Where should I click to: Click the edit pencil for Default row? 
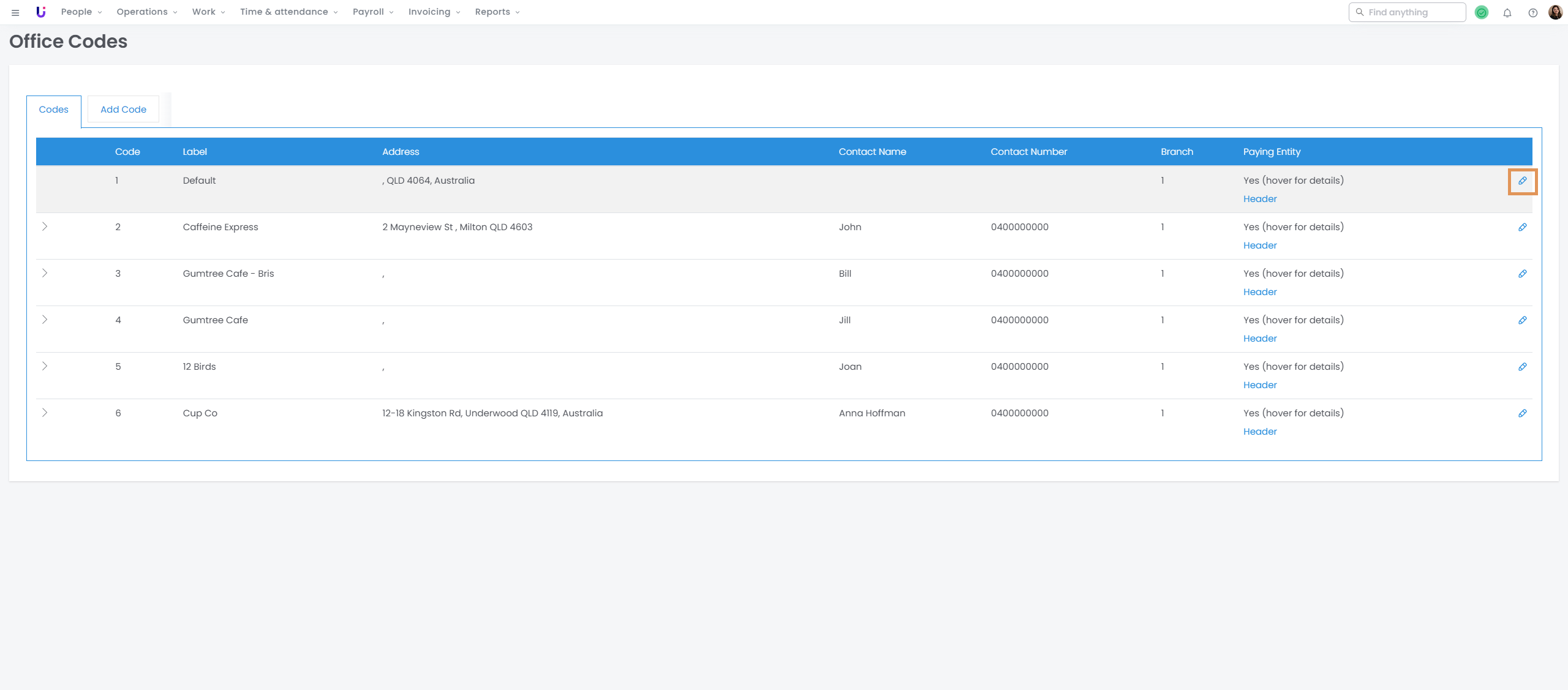point(1522,181)
